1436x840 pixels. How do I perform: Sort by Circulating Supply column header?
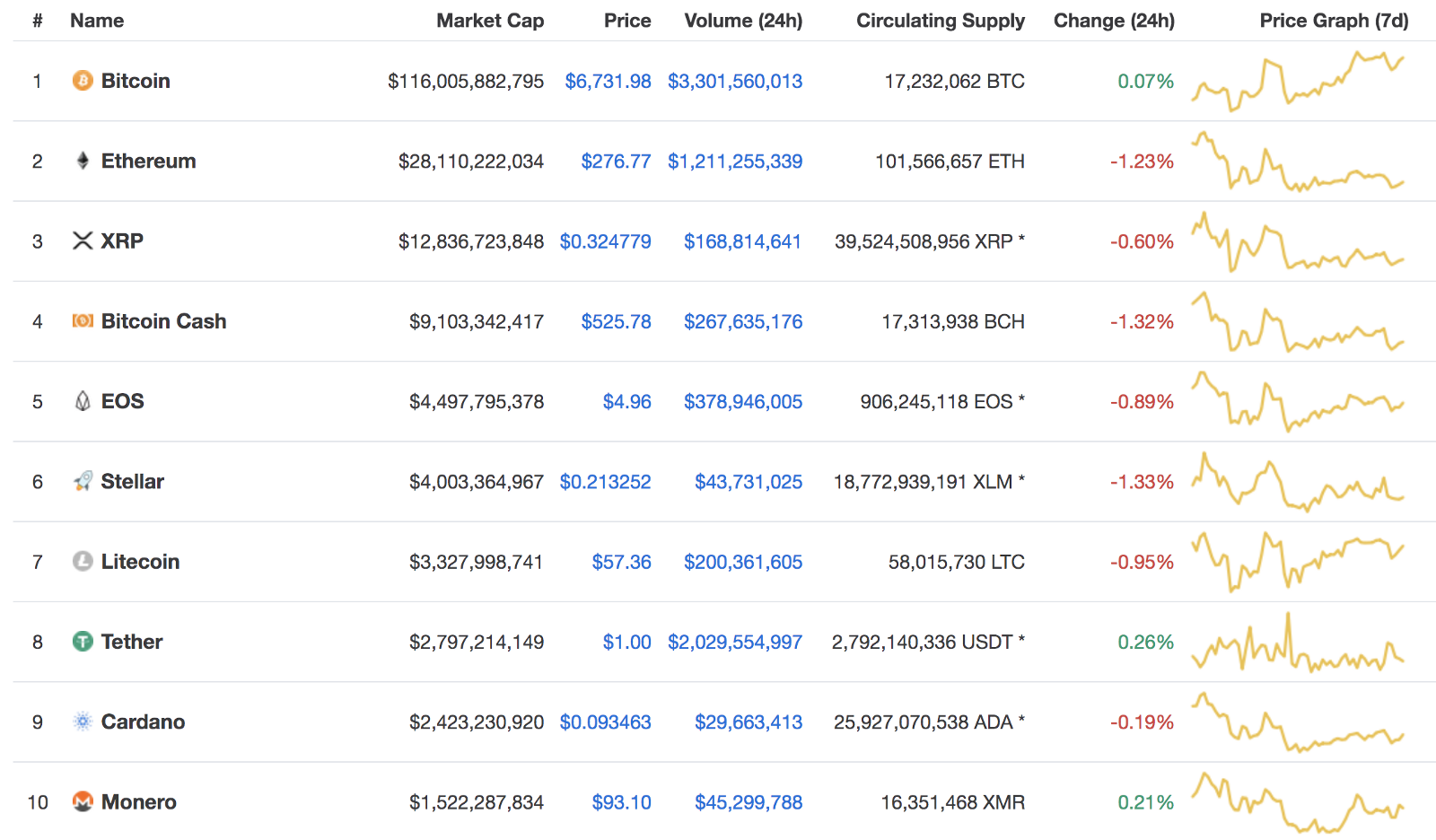tap(940, 21)
